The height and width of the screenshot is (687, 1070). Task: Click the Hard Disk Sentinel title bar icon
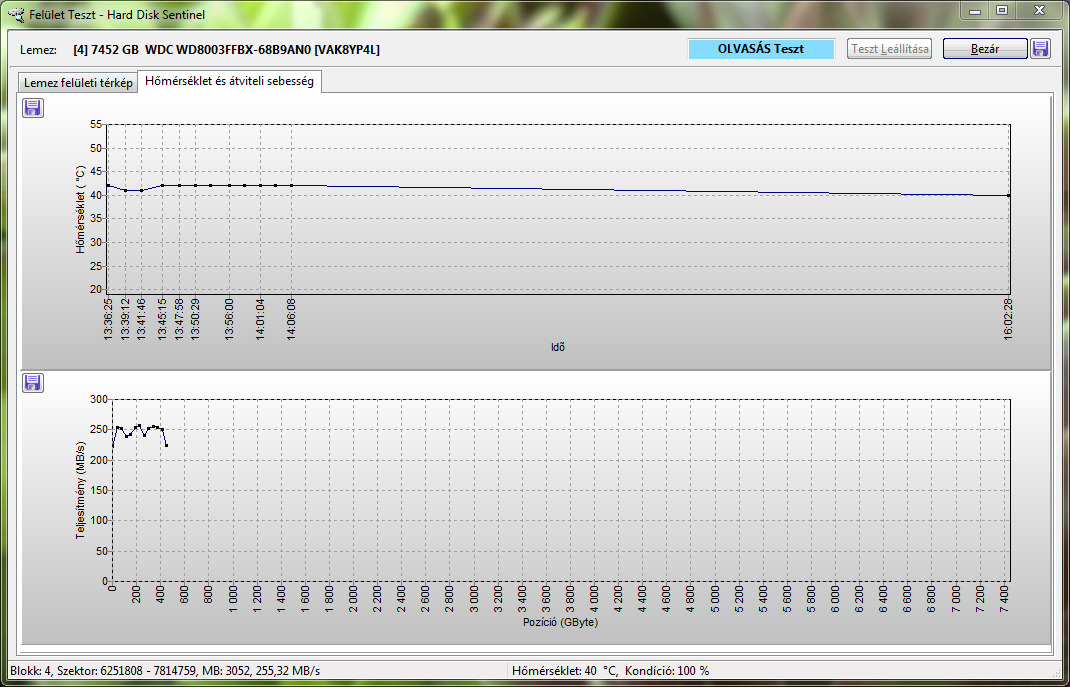17,14
